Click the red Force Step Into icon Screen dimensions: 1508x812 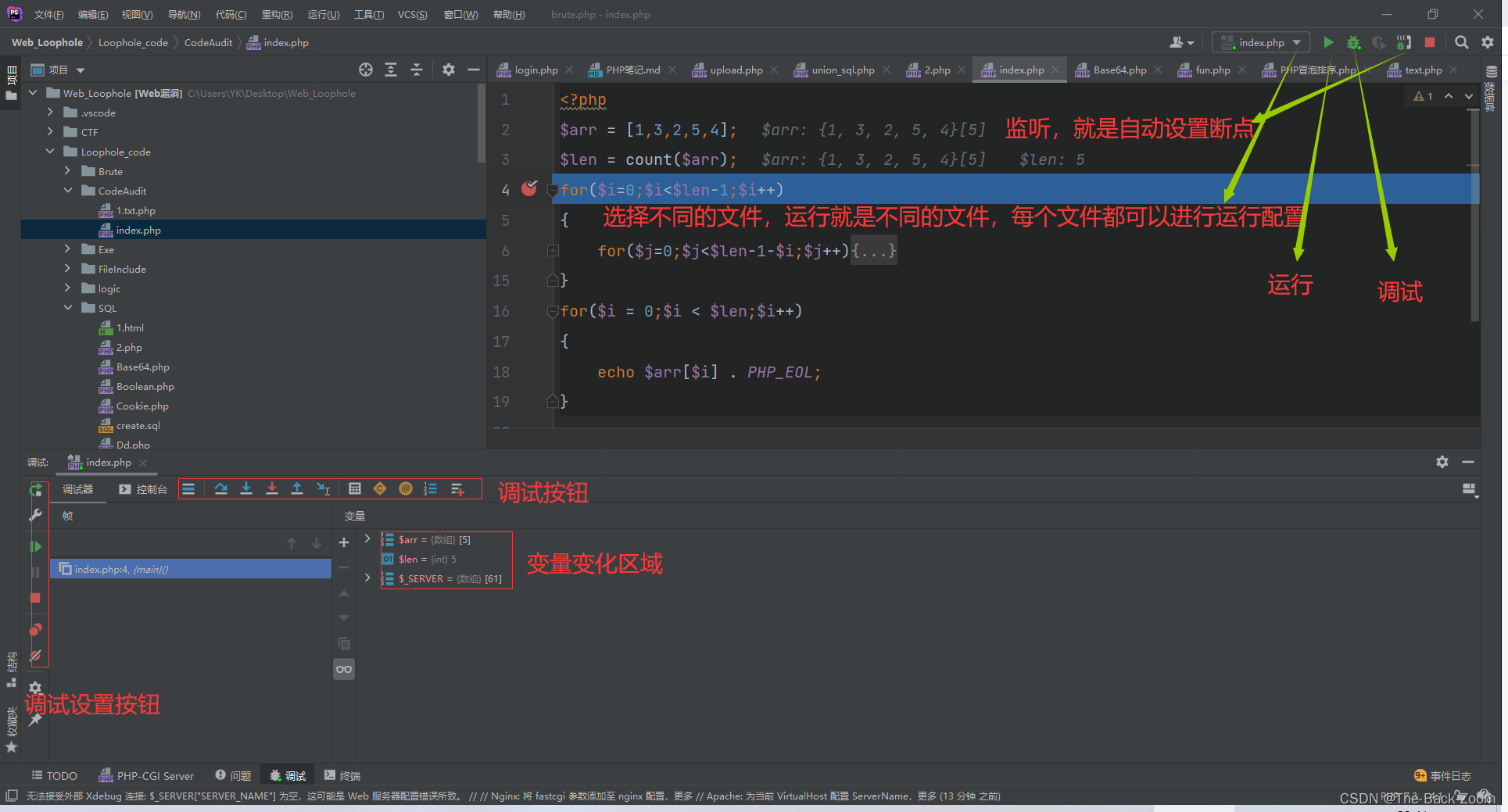272,489
